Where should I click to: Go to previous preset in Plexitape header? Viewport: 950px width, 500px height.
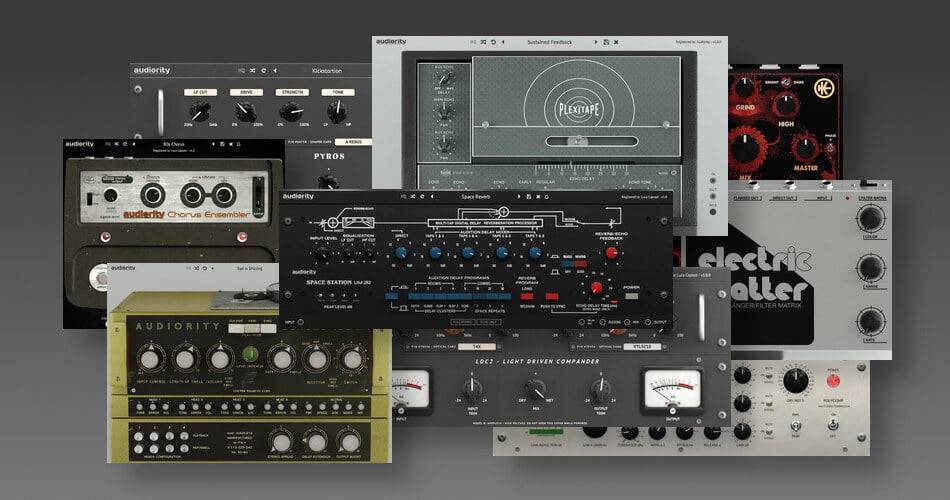(503, 42)
